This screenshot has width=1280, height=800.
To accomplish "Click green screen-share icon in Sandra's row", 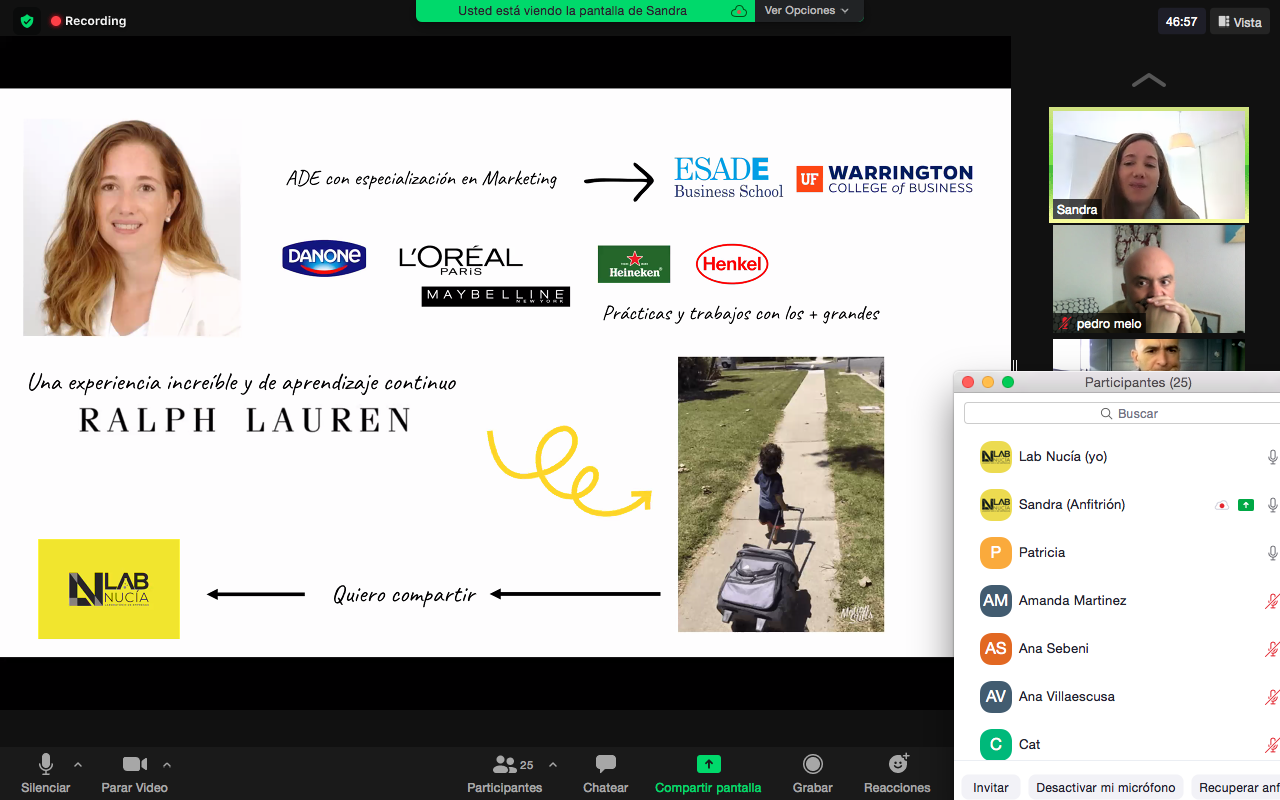I will tap(1246, 505).
